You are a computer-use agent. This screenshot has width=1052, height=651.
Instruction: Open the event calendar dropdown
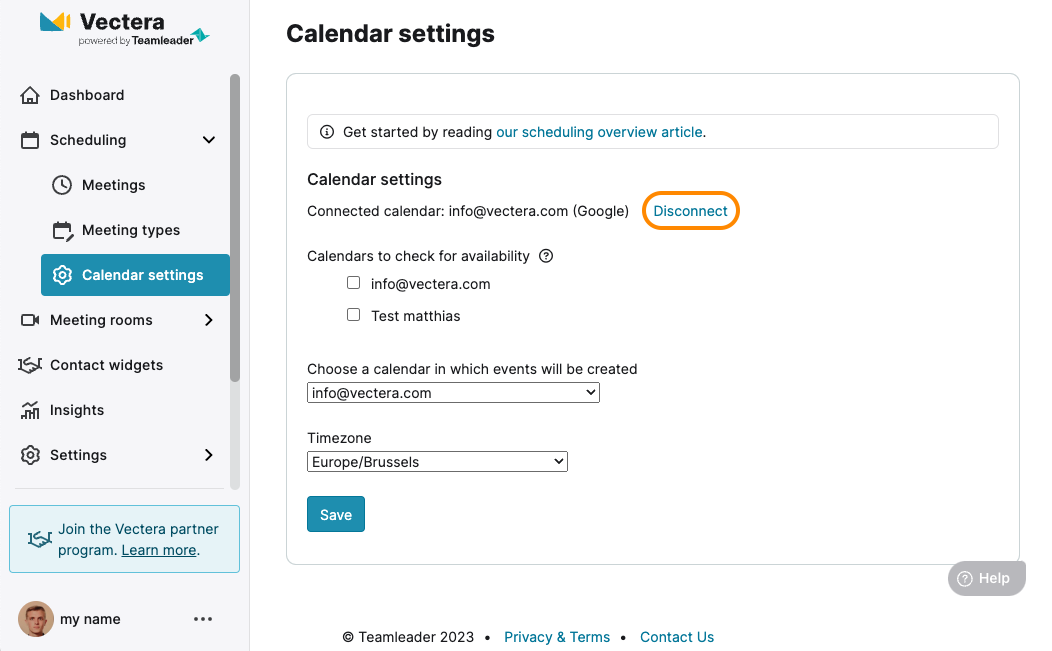point(454,393)
